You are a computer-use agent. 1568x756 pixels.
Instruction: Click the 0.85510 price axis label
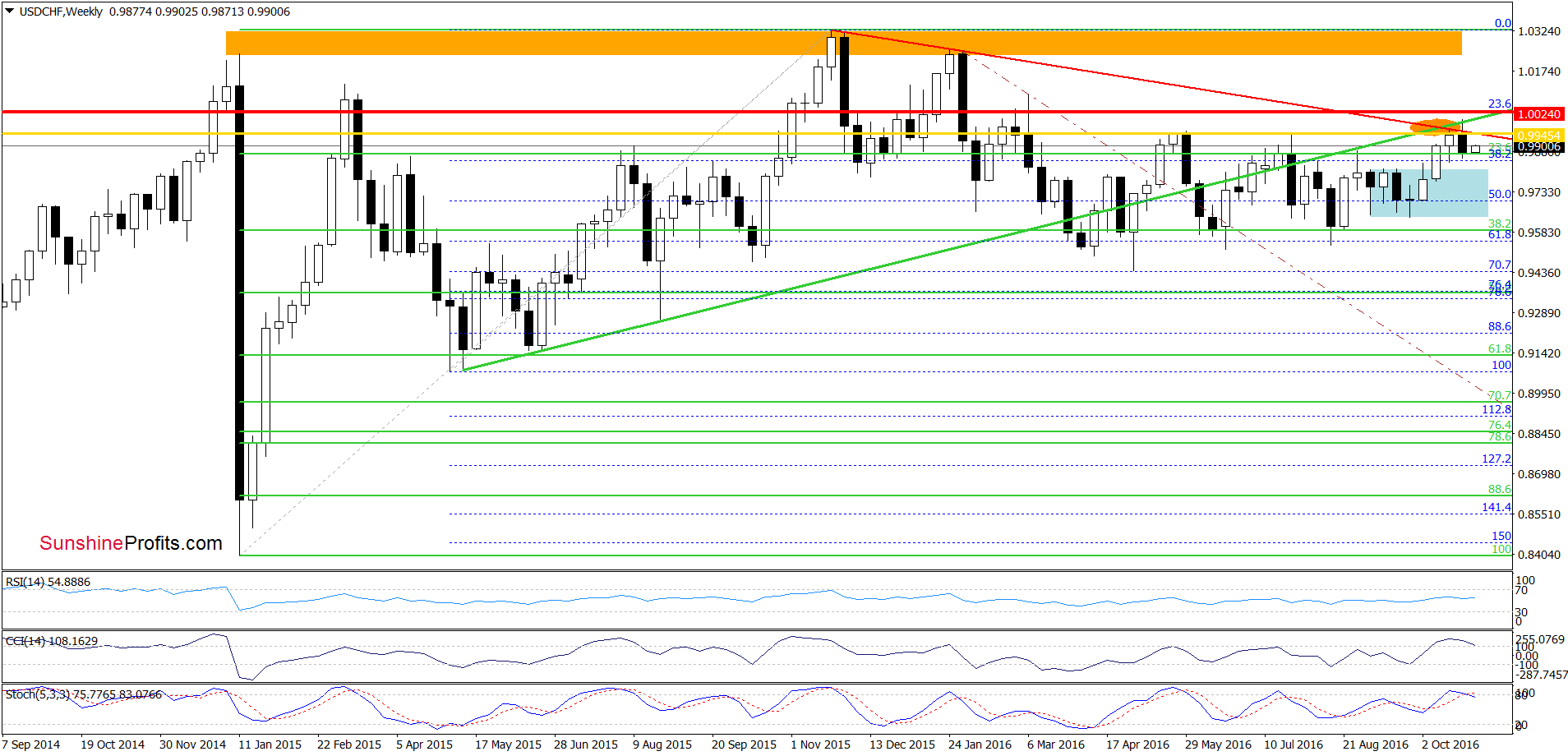(x=1538, y=514)
